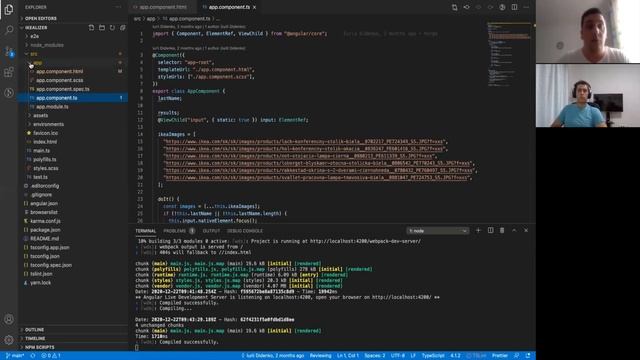Click the editor minimap
Image resolution: width=640 pixels, height=360 pixels.
click(510, 55)
